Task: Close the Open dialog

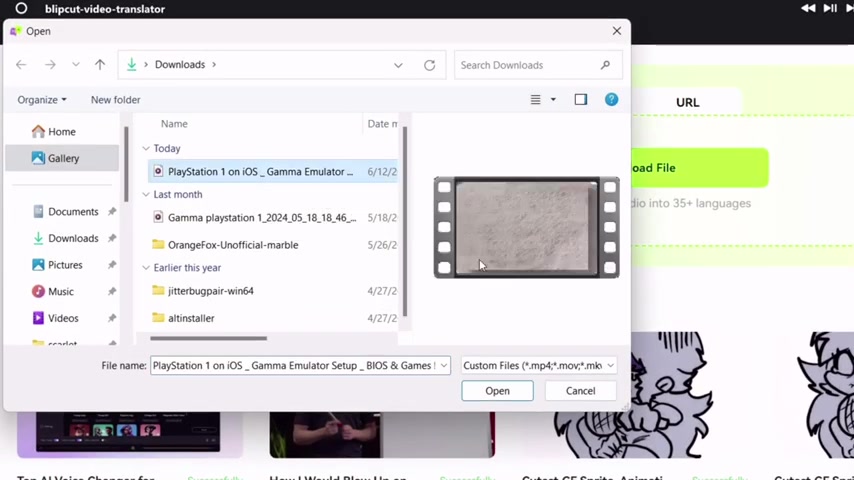Action: [x=617, y=31]
